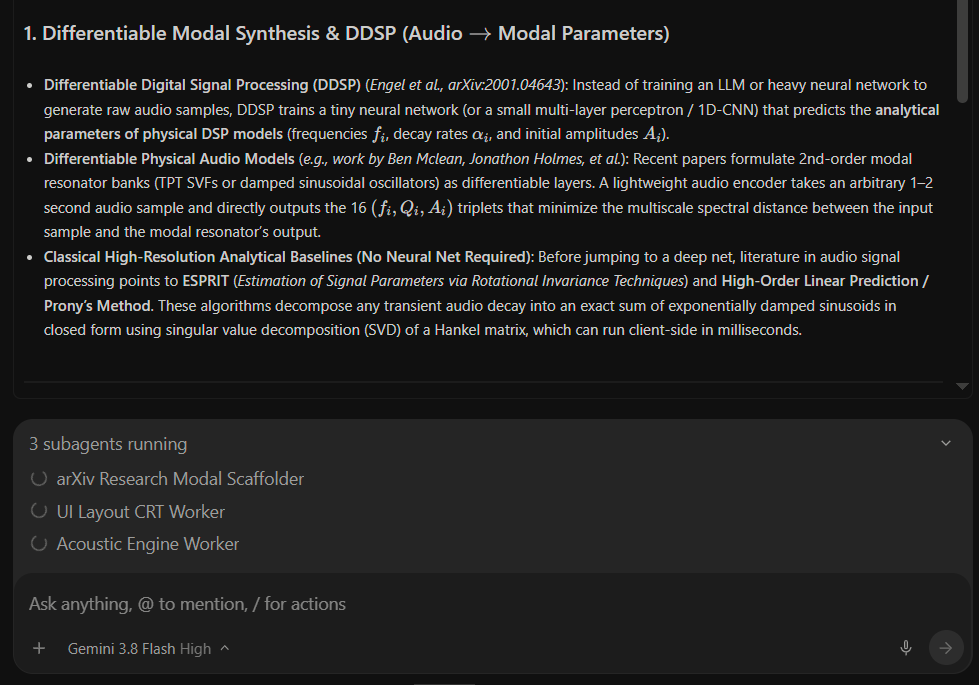Screen dimensions: 979x685
Task: Open Acoustic Engine Worker subagent
Action: click(147, 544)
